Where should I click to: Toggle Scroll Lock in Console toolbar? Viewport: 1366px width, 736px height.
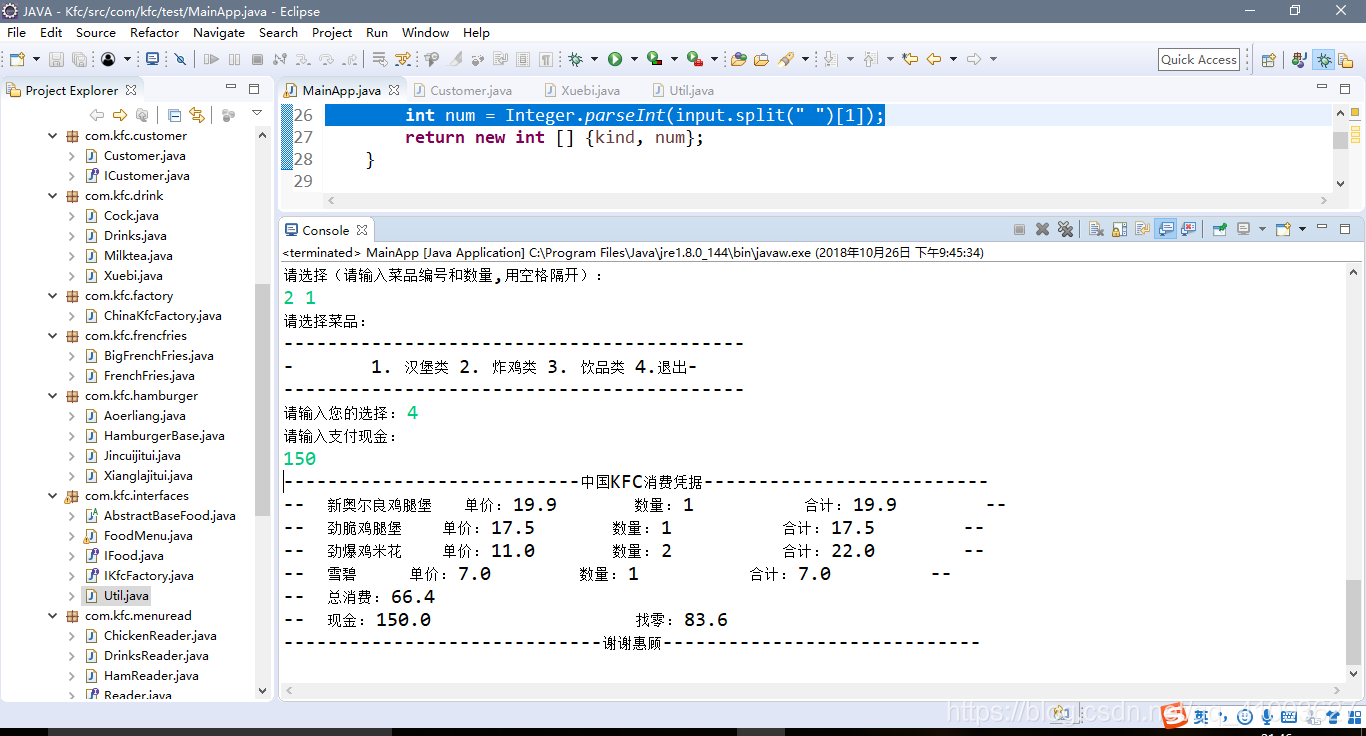pos(1119,229)
